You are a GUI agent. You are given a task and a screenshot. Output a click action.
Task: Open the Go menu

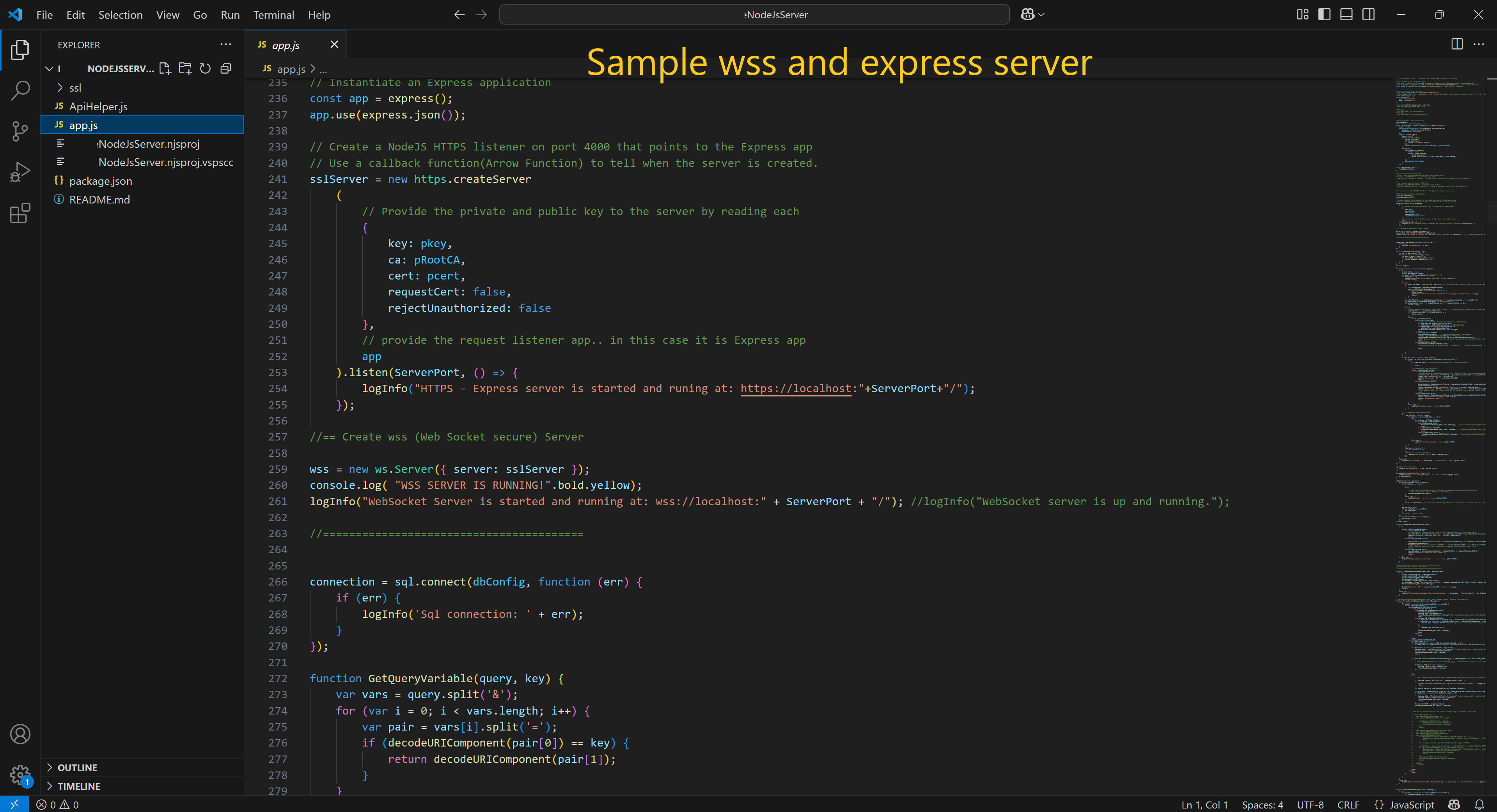coord(200,14)
